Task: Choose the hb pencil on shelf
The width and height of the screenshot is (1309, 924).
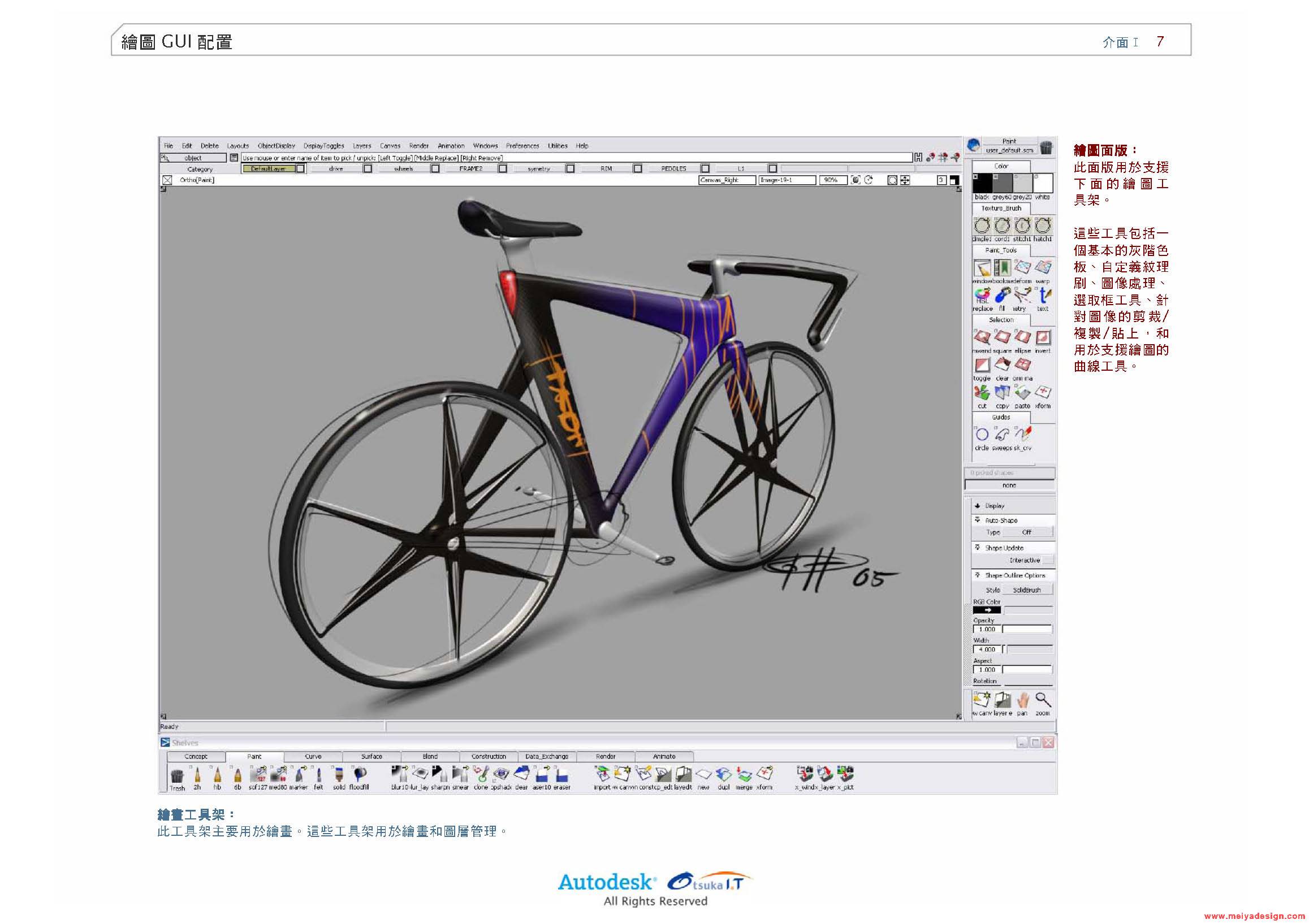Action: pos(217,775)
